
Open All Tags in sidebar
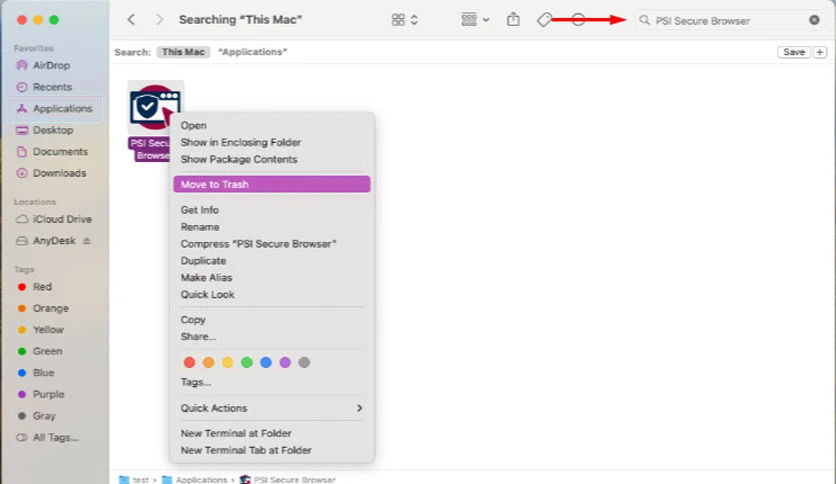click(55, 438)
